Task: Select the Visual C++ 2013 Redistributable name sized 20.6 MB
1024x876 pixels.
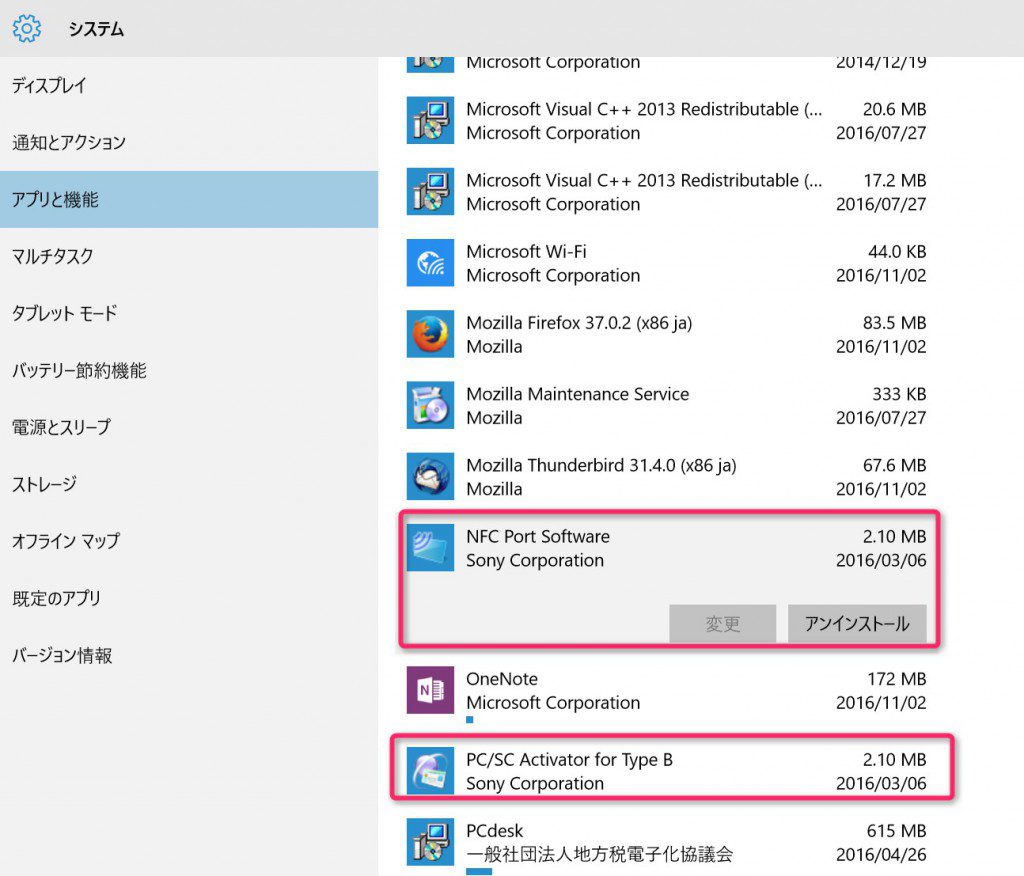Action: point(644,109)
